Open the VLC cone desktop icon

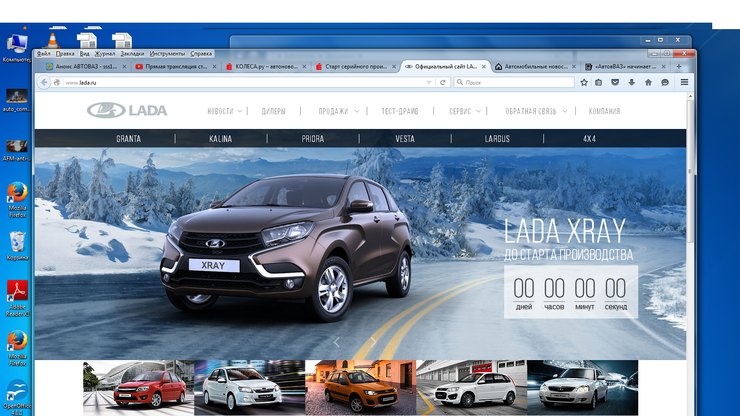[52, 41]
